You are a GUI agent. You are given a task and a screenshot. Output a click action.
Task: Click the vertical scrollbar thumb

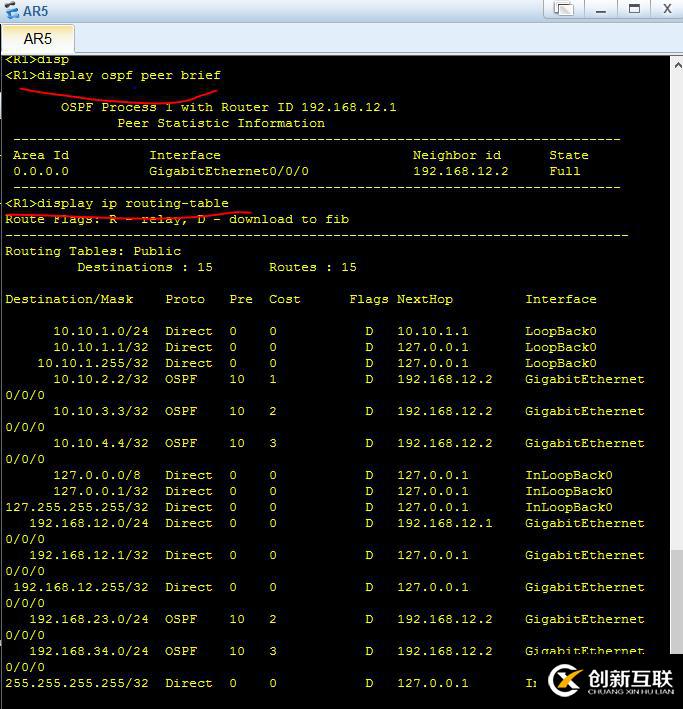(x=677, y=601)
